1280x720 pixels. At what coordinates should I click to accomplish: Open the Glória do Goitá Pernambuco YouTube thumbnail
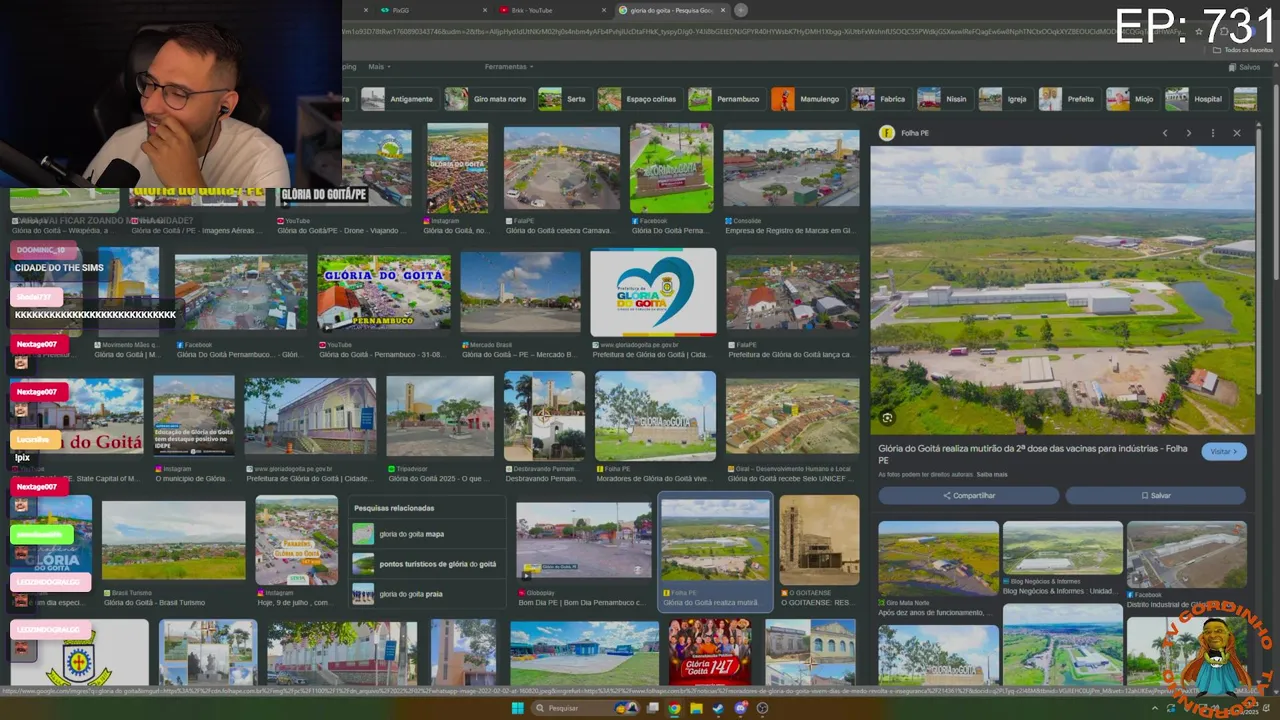coord(384,293)
